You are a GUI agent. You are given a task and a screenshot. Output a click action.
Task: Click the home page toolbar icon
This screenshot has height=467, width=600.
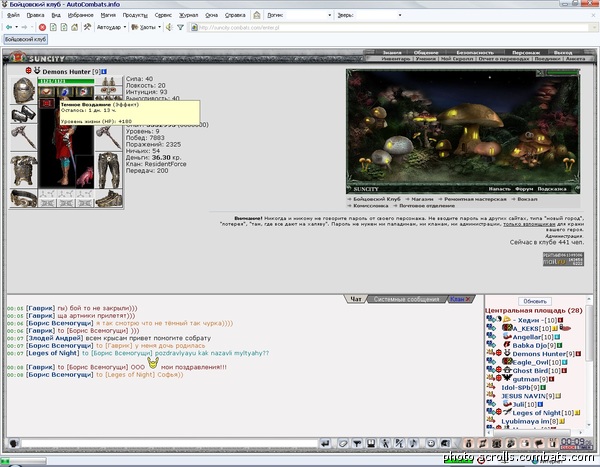(x=75, y=27)
